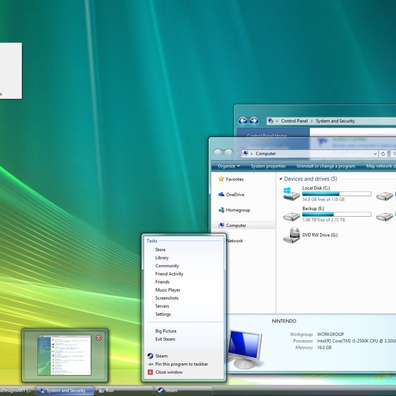Switch to System and Security taskbar button
Viewport: 396px width, 396px height.
pyautogui.click(x=65, y=391)
